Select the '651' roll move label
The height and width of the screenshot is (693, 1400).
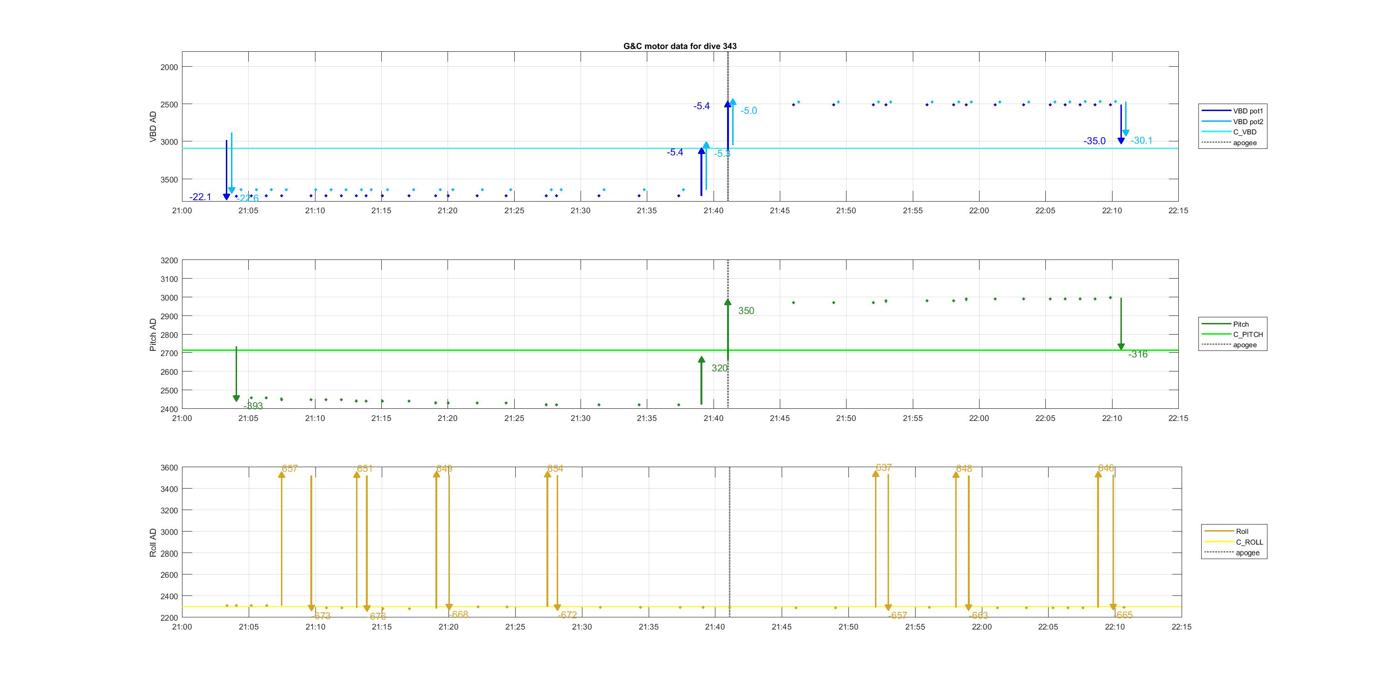coord(365,468)
